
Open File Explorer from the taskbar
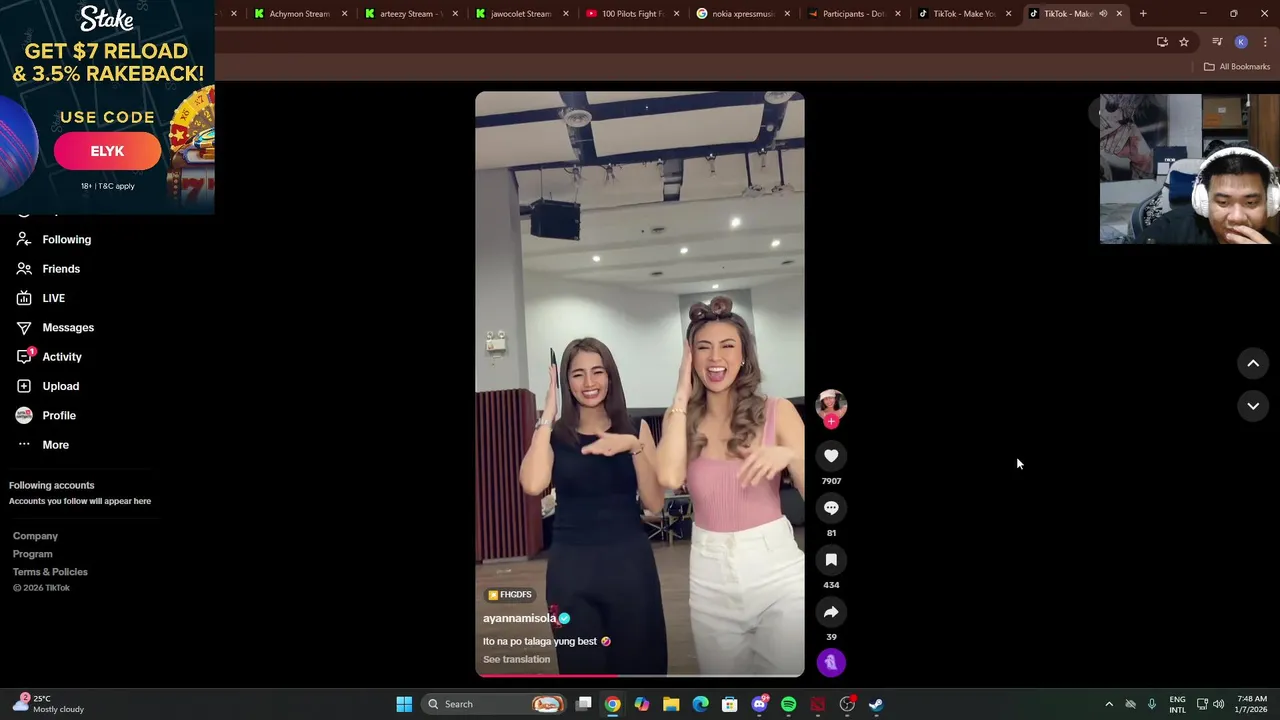(671, 704)
